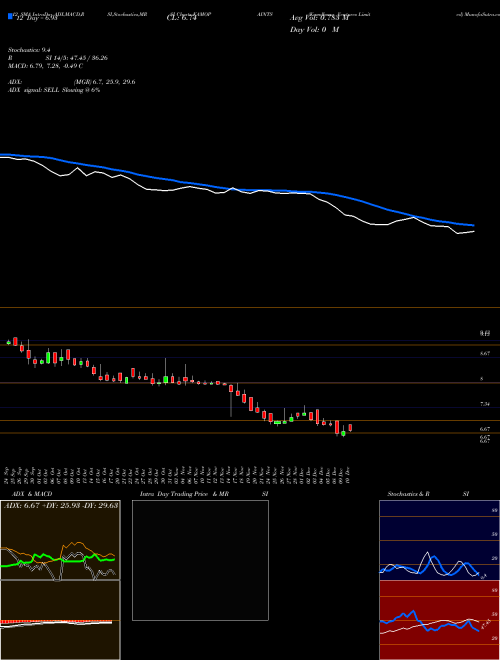Click the empty Intra Day Trading Price chart box
Image resolution: width=500 pixels, height=660 pixels.
200,560
